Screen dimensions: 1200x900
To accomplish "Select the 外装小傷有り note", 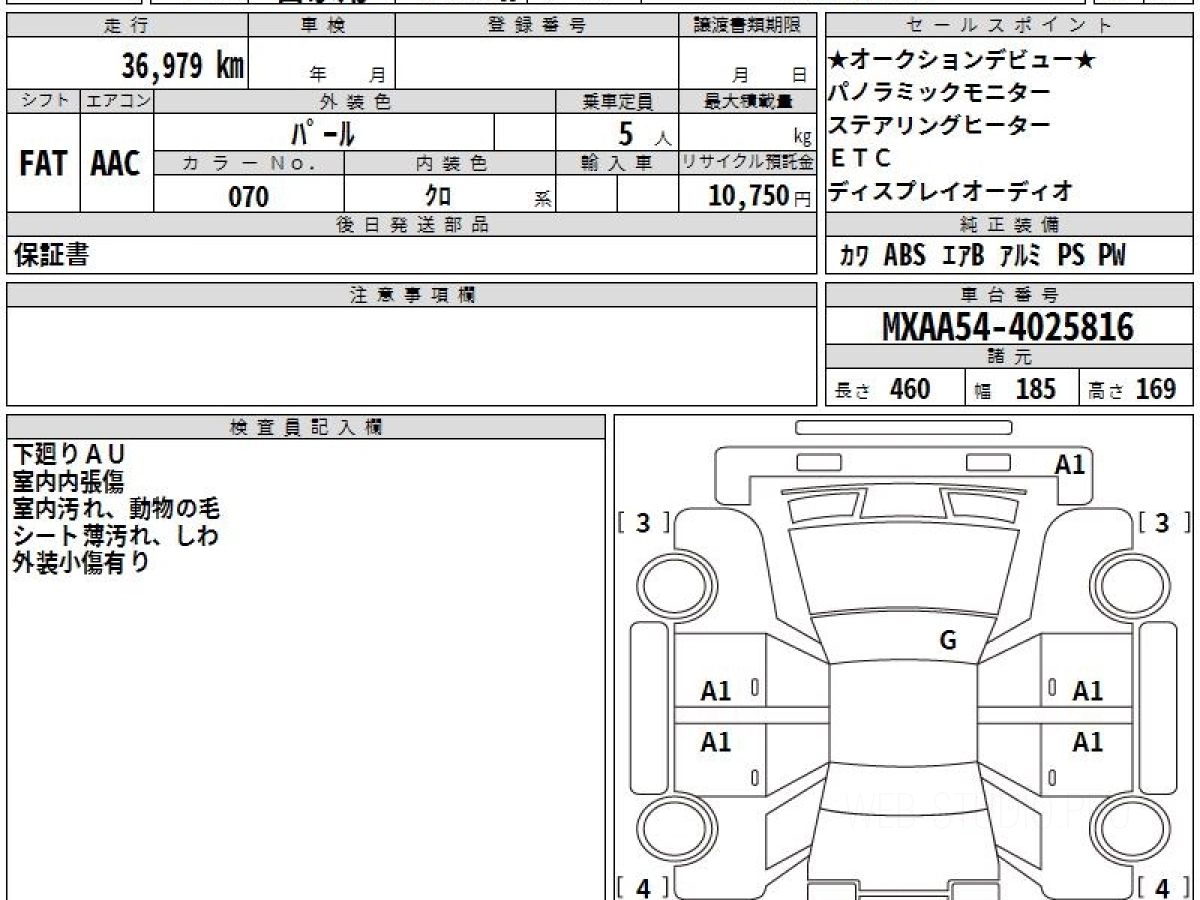I will pos(81,563).
